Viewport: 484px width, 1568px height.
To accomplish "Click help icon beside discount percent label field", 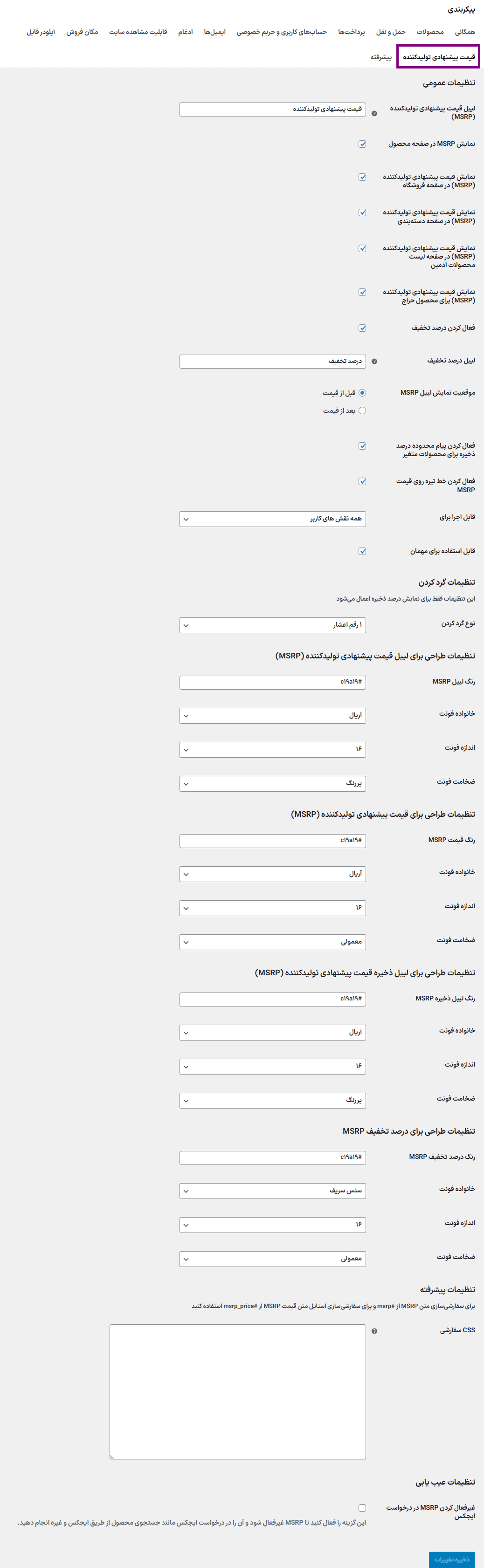I will [374, 362].
